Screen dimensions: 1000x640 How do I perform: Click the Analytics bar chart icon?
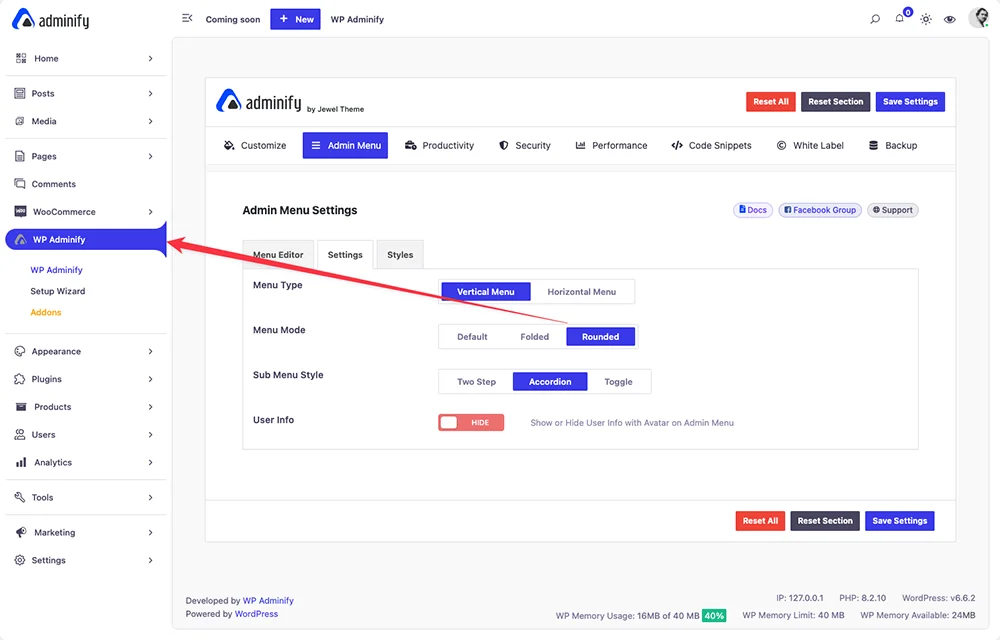[x=21, y=462]
